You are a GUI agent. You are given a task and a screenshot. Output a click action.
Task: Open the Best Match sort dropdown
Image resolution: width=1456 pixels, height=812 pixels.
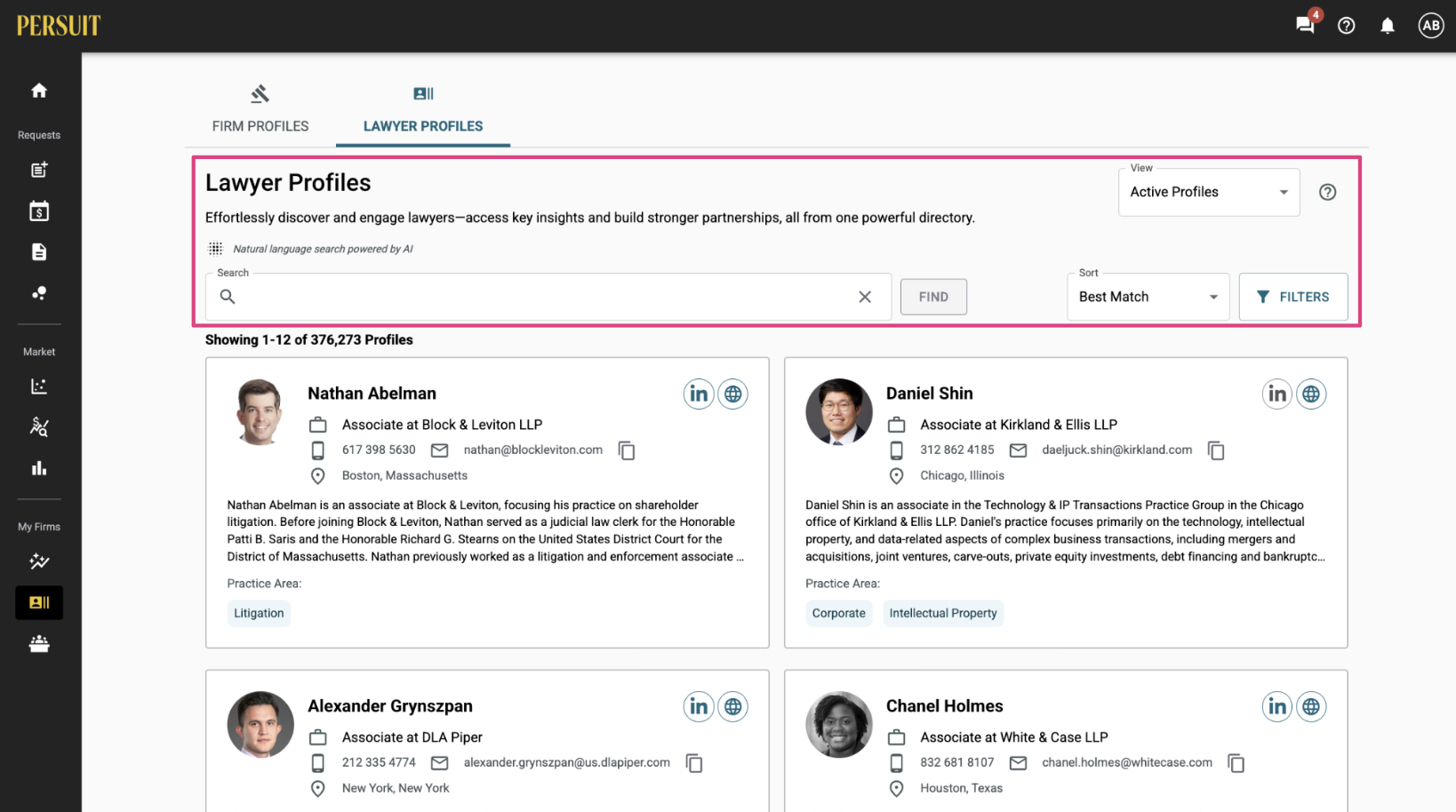pos(1148,297)
